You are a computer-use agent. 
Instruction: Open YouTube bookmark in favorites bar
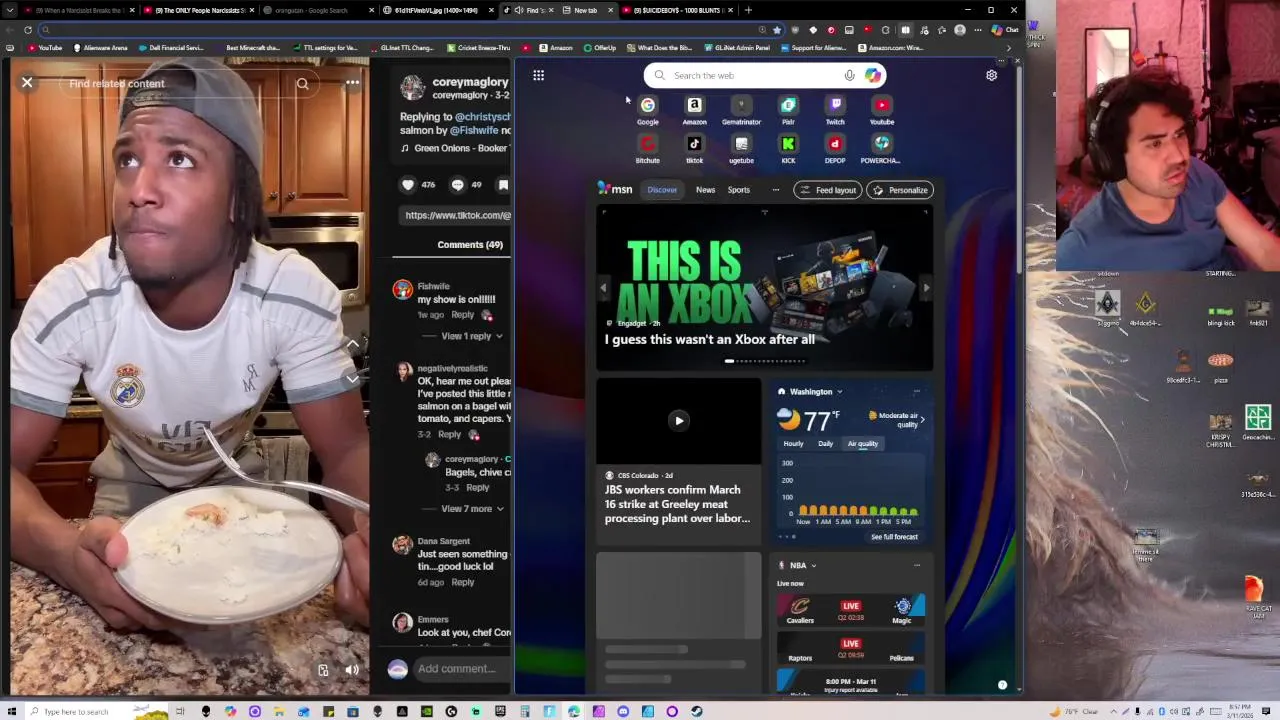[x=45, y=48]
